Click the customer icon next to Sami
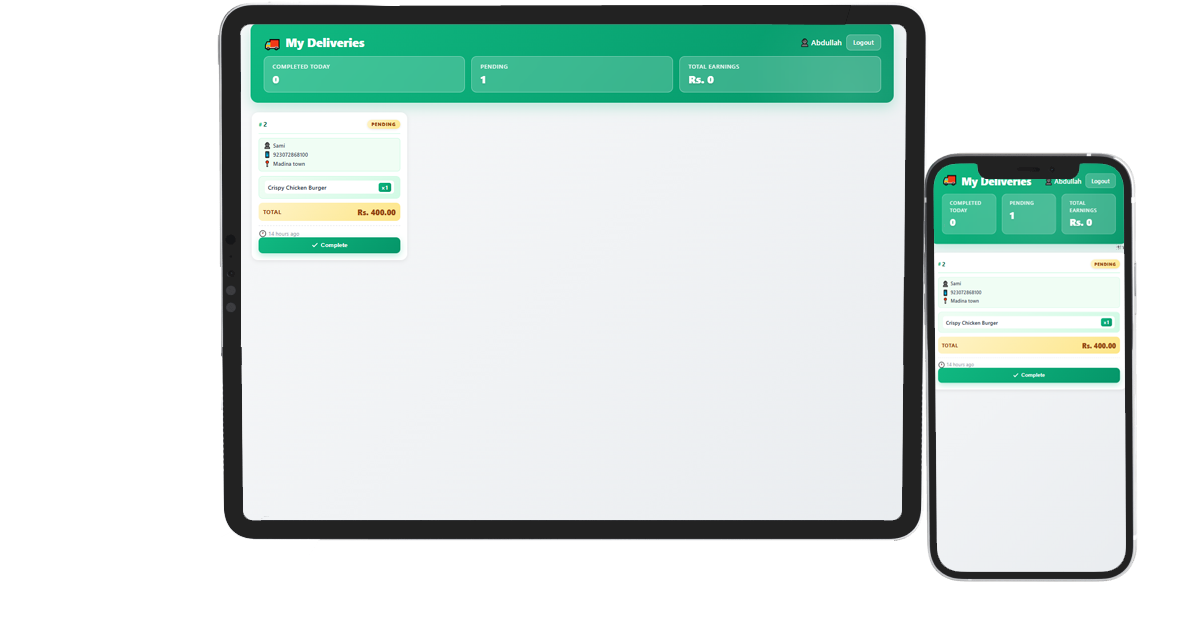 pos(266,145)
